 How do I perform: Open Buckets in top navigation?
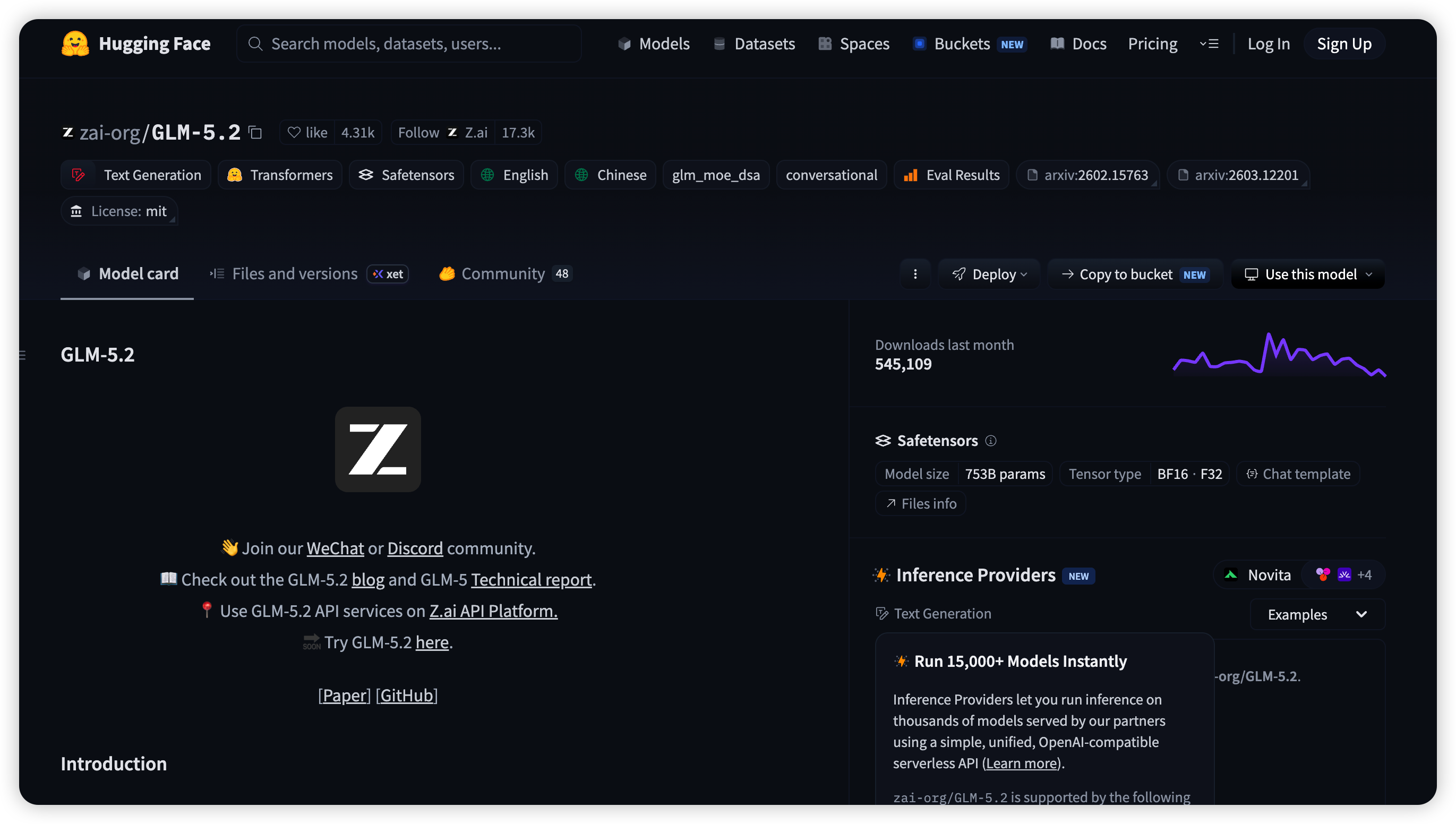point(970,44)
